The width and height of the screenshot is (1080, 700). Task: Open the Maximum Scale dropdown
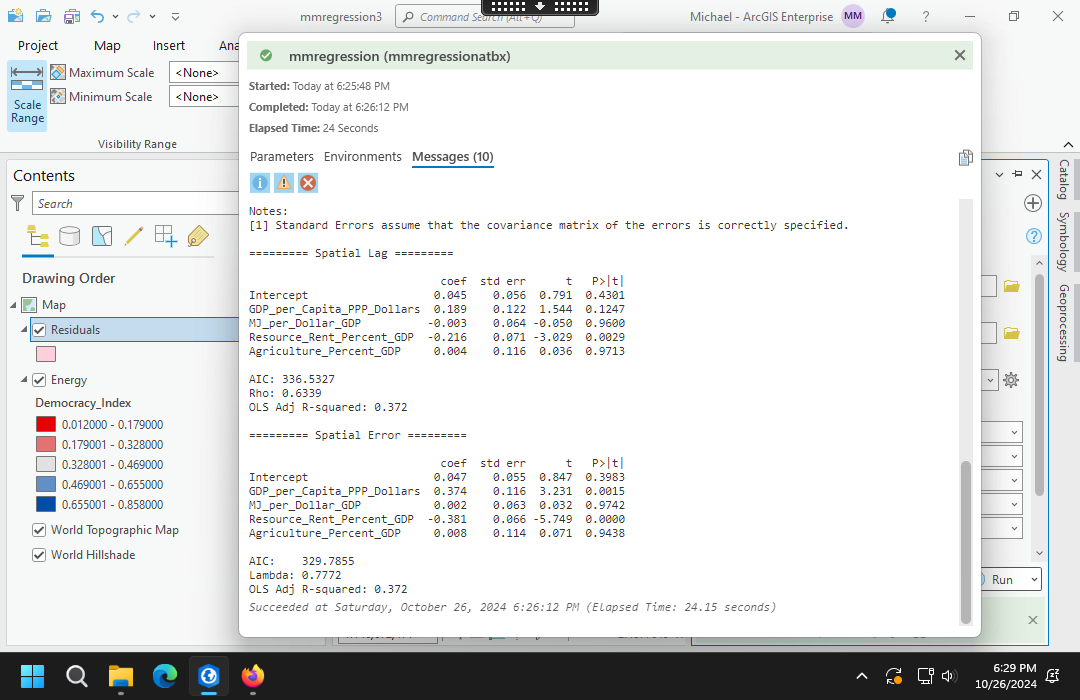[209, 72]
